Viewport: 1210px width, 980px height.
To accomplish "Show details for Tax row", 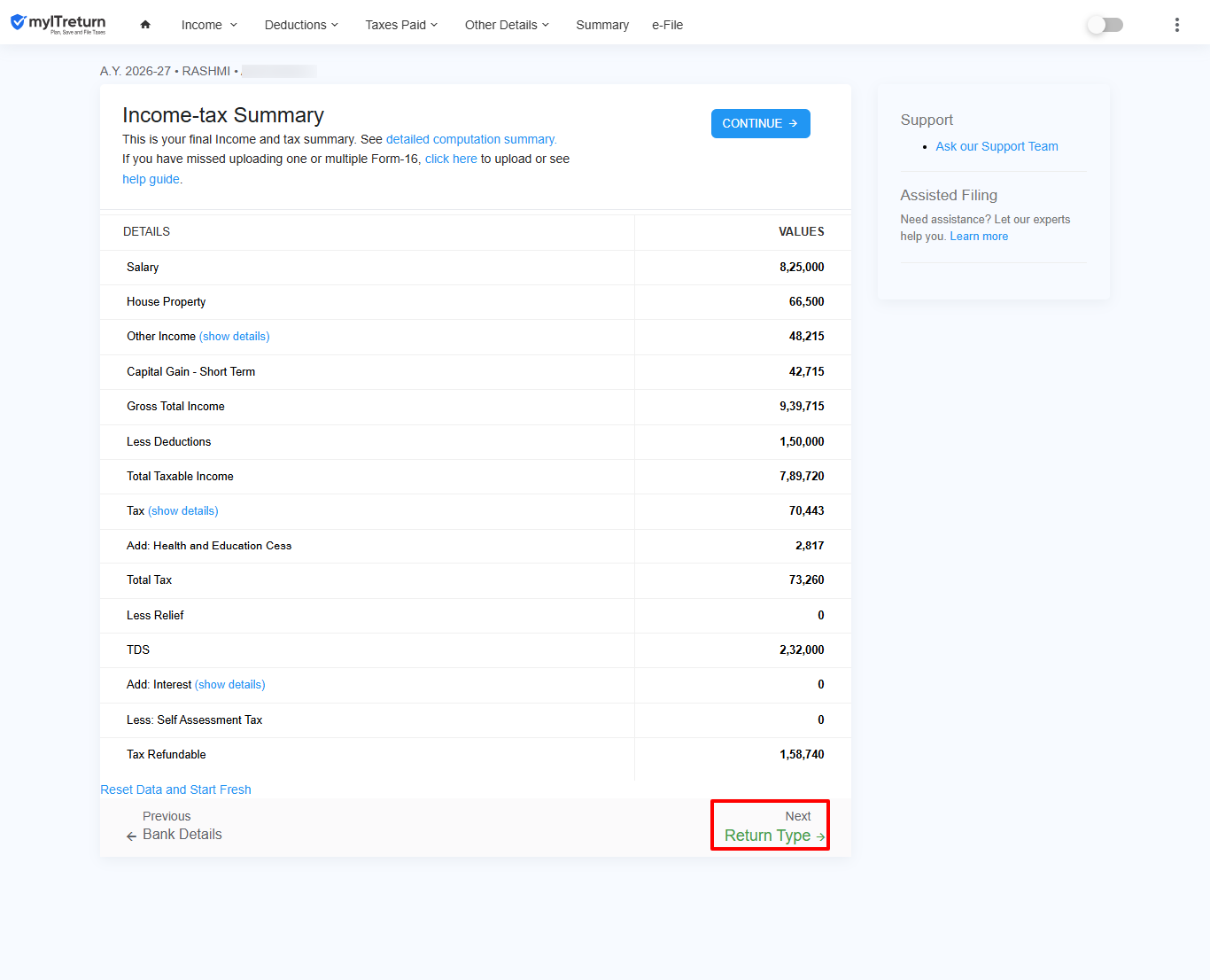I will (x=183, y=511).
